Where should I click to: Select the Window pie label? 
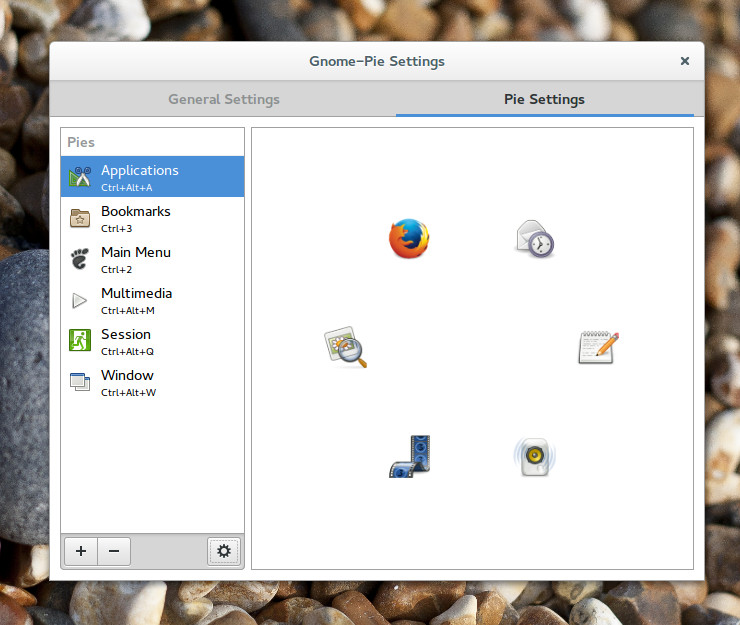127,375
